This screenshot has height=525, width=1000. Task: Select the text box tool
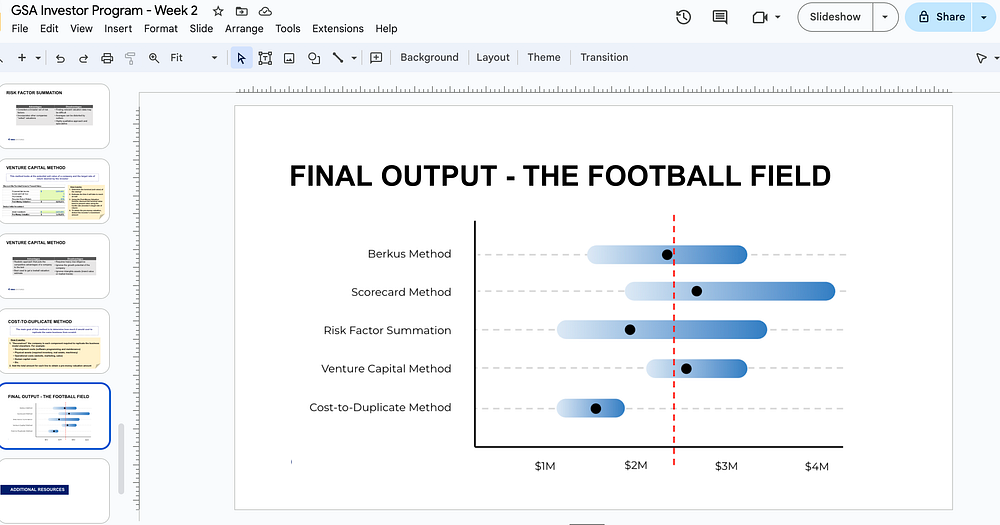265,58
